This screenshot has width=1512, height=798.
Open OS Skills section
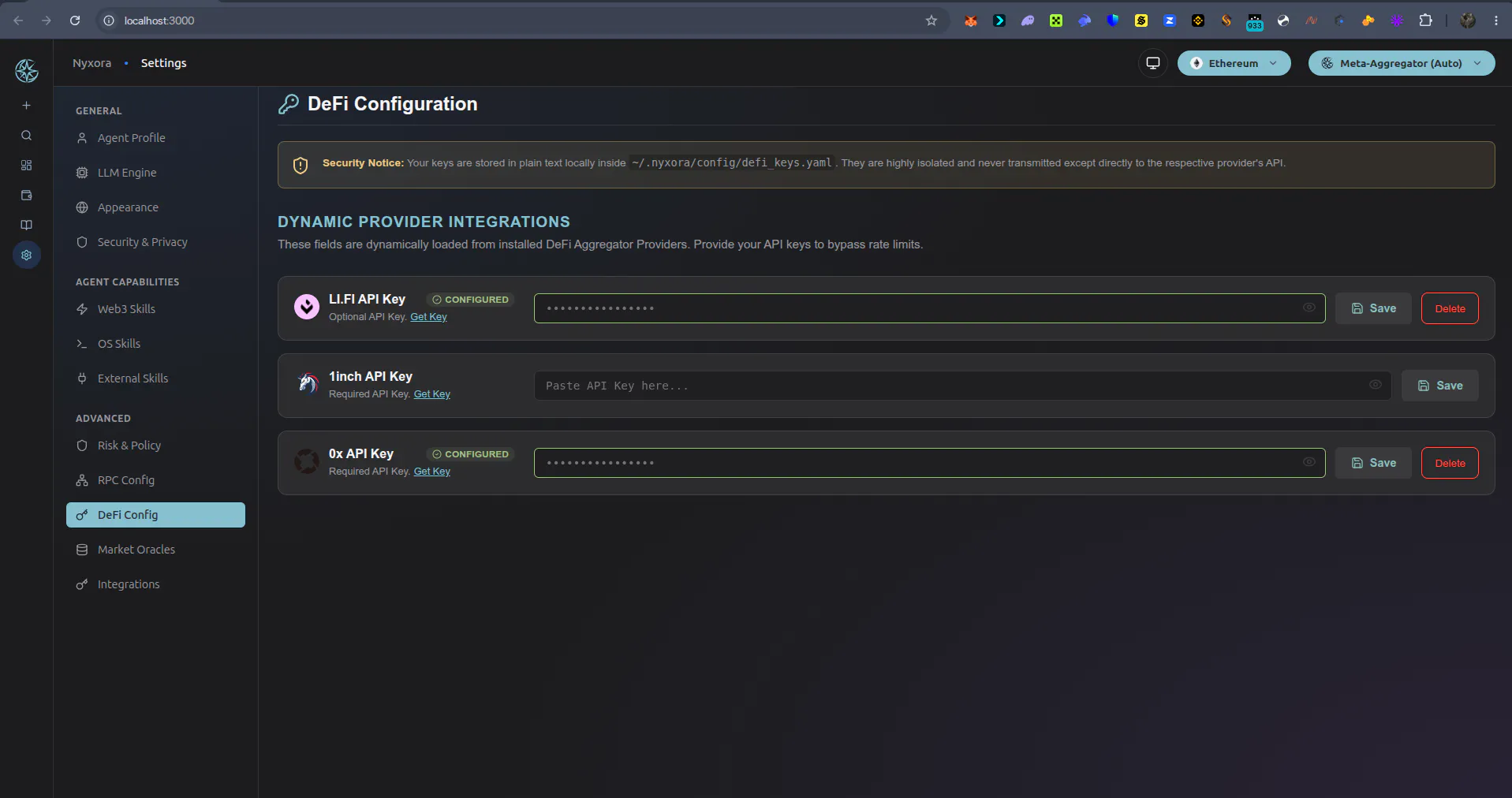point(155,344)
